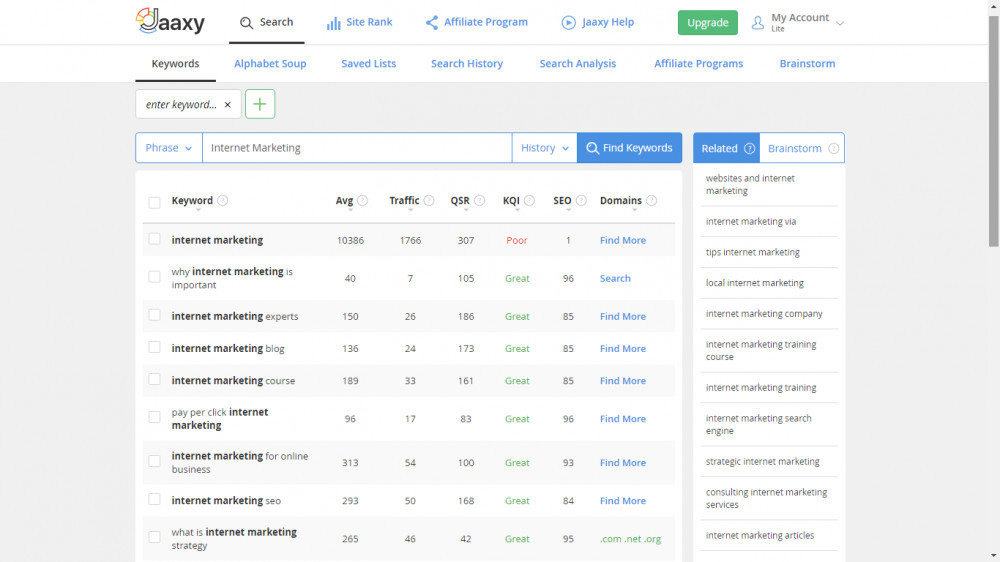
Task: Click the Jaaxy logo
Action: point(170,21)
